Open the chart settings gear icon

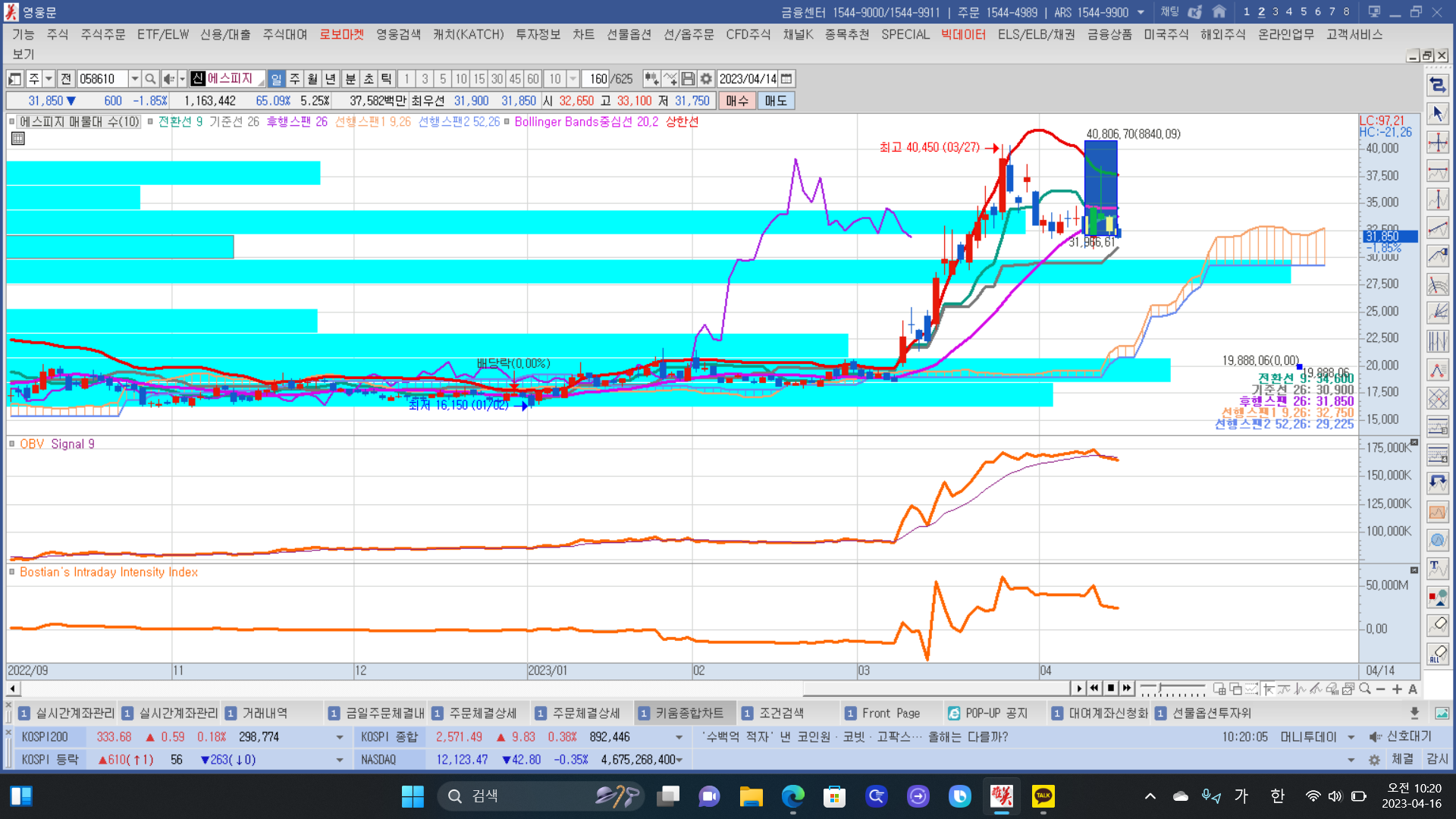[x=706, y=79]
